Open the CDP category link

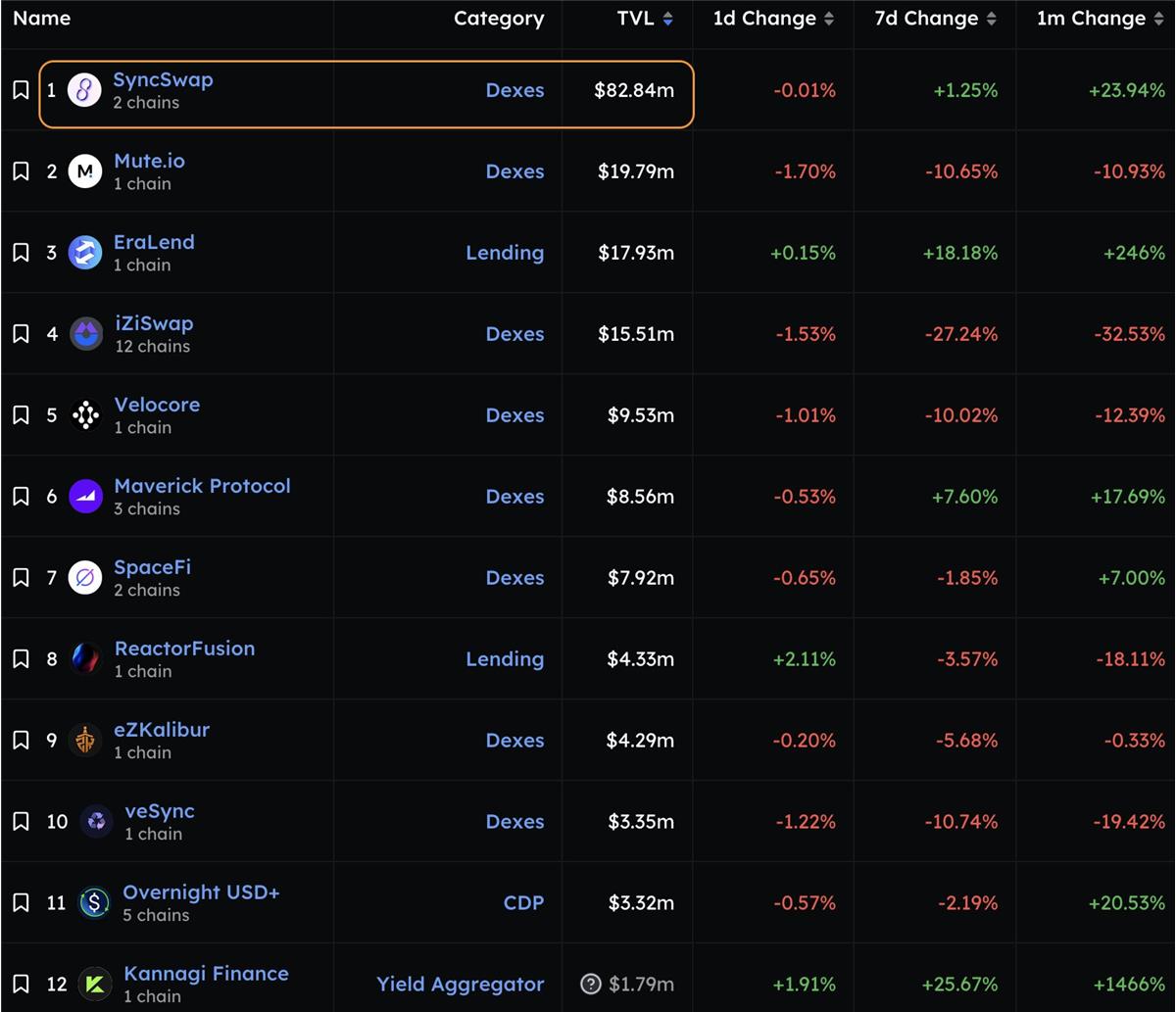(x=523, y=902)
